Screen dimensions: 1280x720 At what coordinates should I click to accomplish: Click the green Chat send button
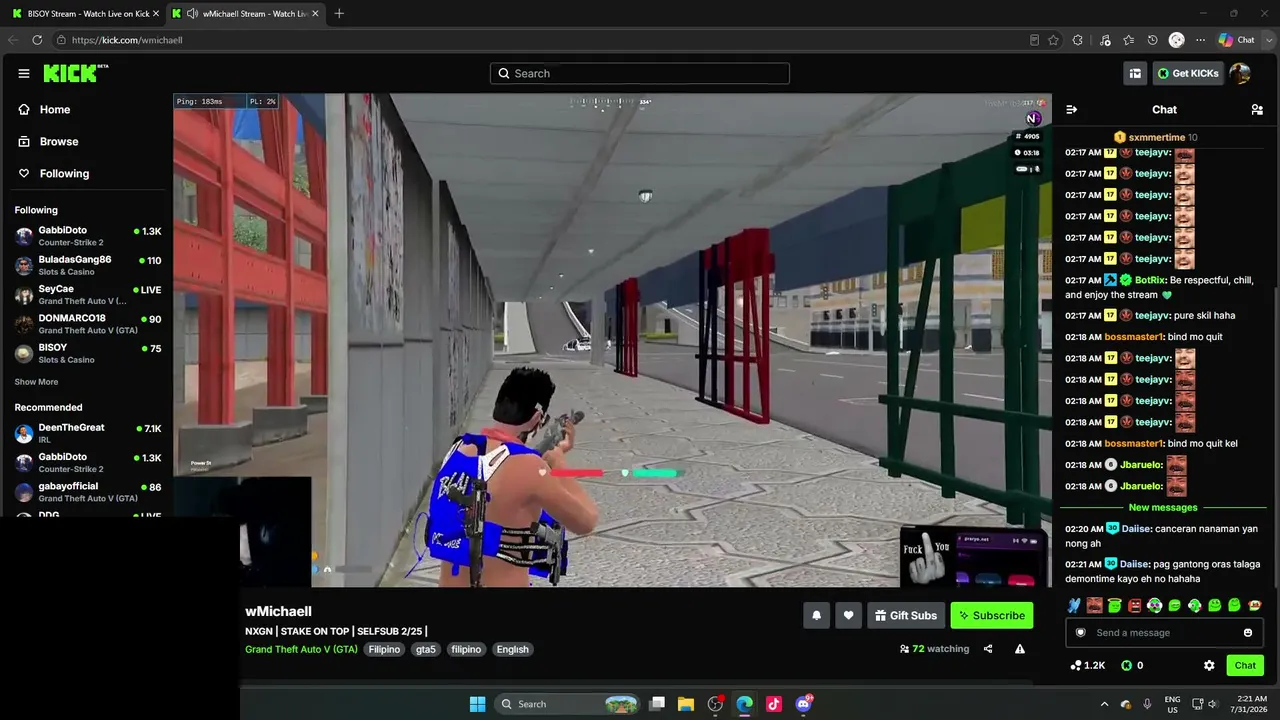click(1245, 666)
